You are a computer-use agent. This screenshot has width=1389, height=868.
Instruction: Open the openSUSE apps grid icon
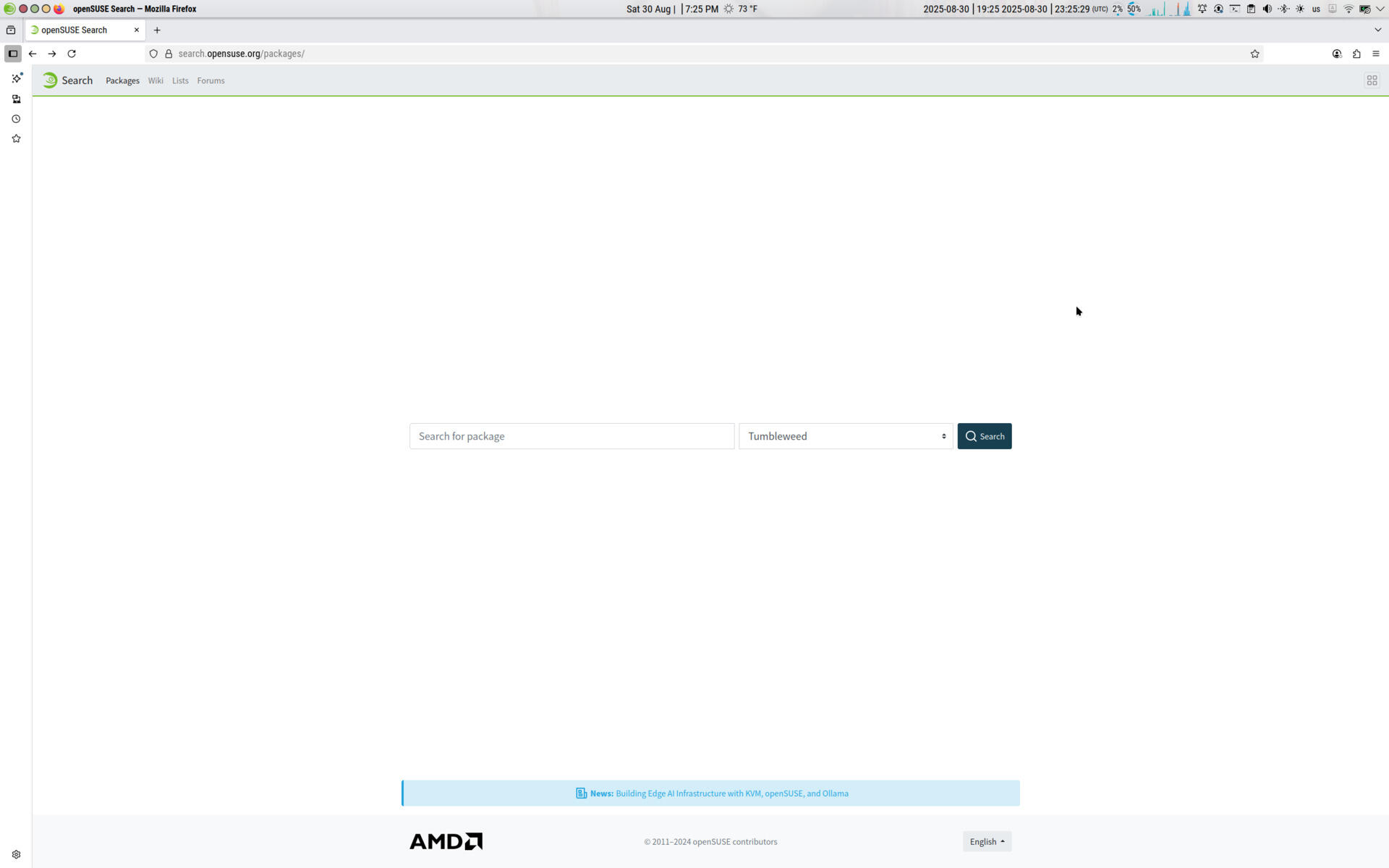pyautogui.click(x=1372, y=80)
